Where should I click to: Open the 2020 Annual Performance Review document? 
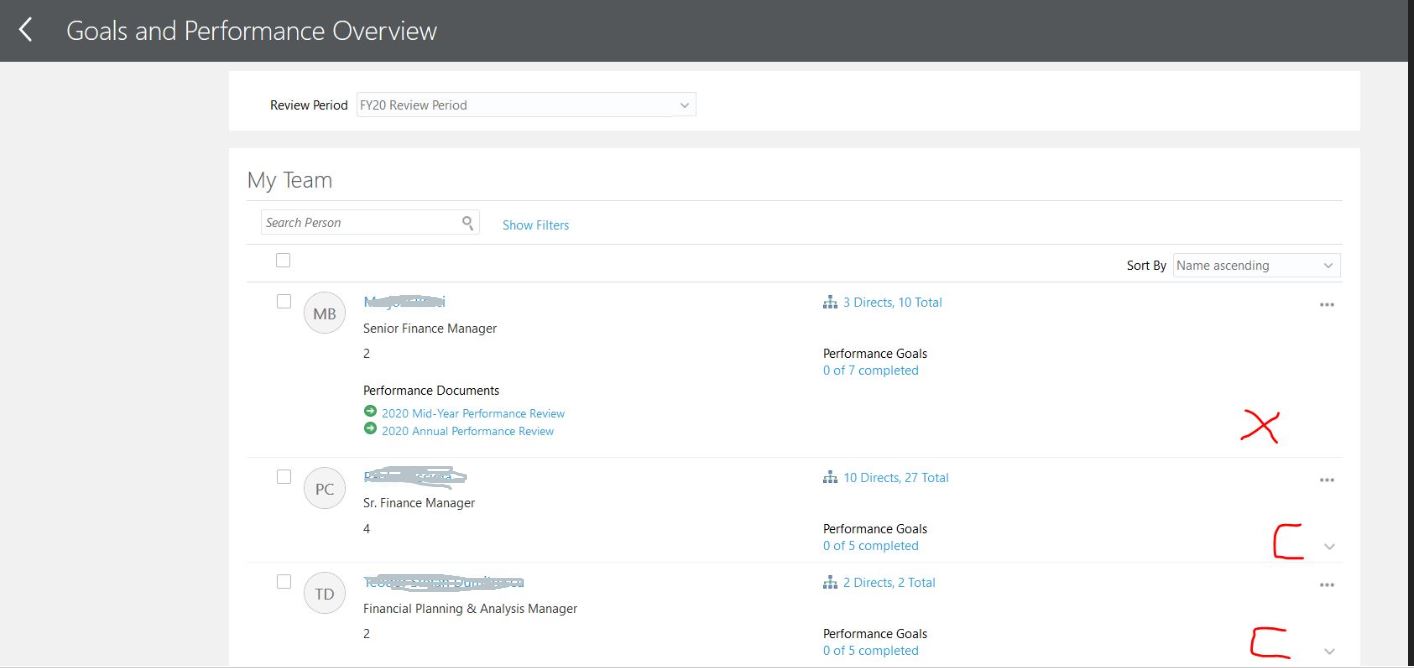click(466, 430)
